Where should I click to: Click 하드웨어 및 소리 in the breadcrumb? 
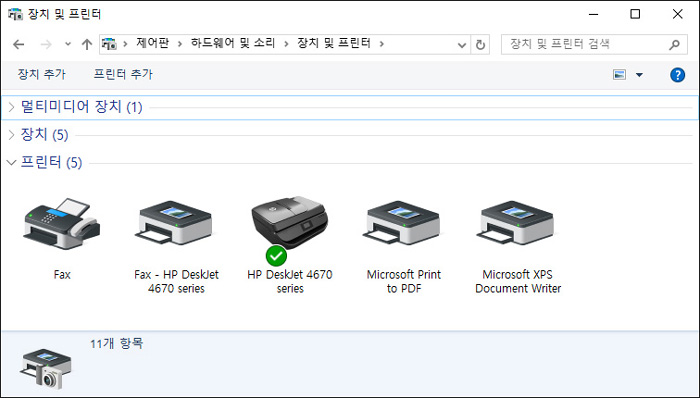point(233,43)
